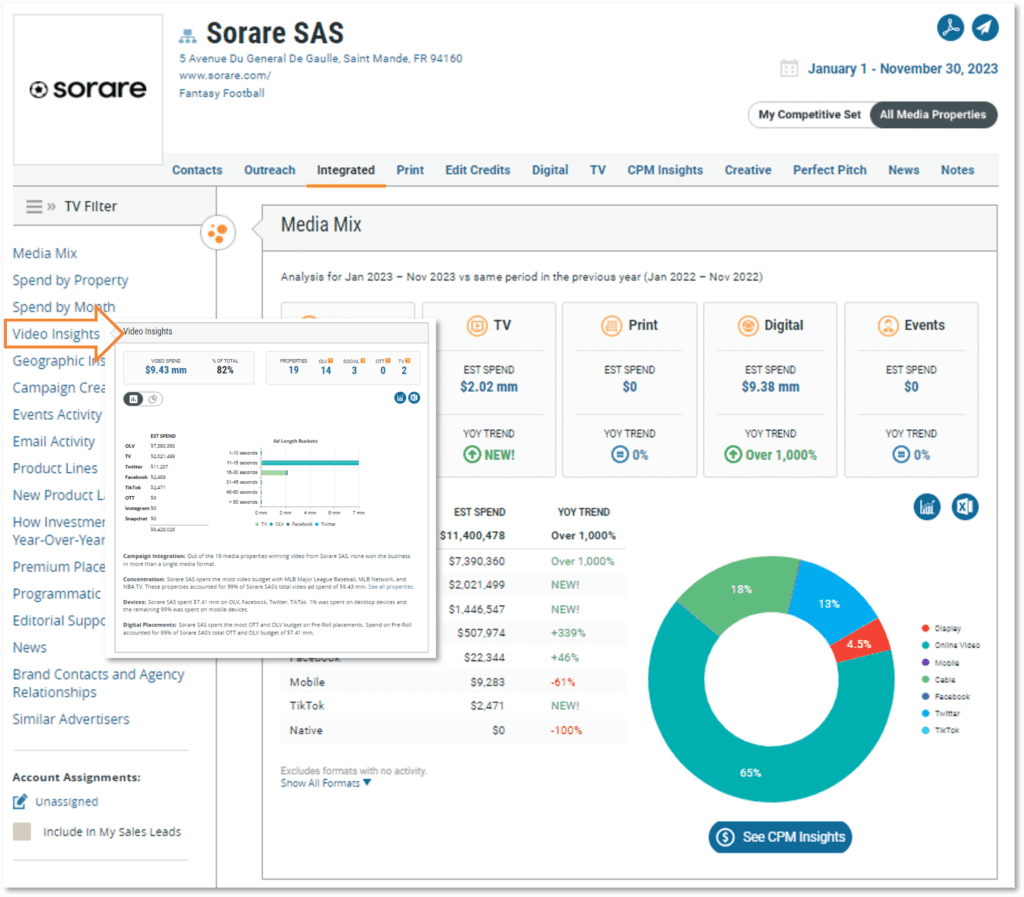
Task: Click the Online Video teal legend swatch
Action: [x=925, y=645]
